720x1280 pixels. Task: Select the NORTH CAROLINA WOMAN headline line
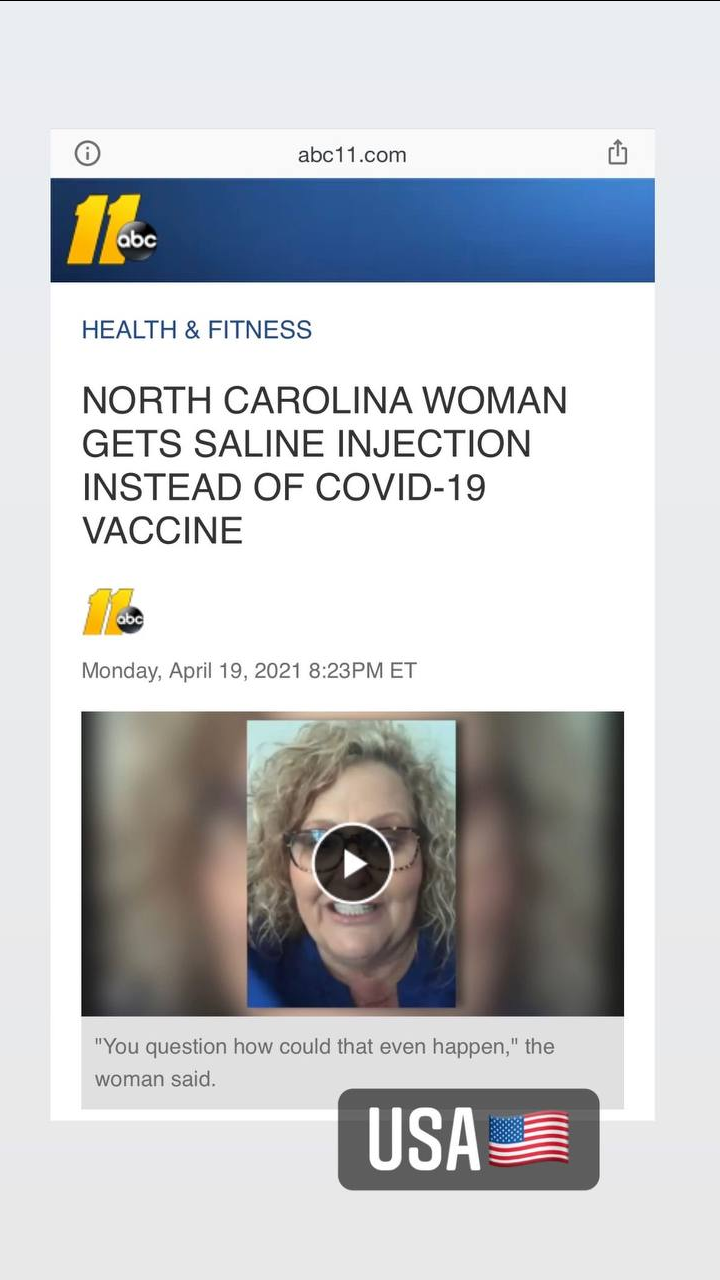pyautogui.click(x=324, y=401)
